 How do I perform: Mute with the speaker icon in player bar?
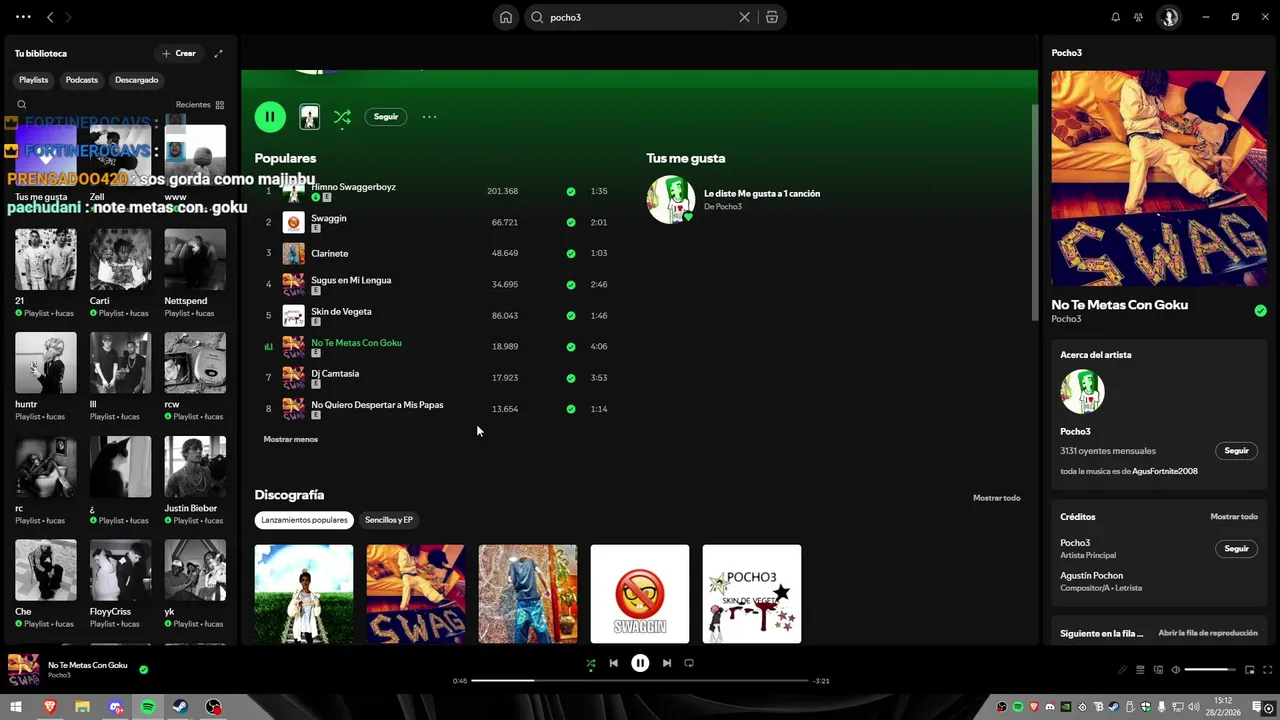point(1176,670)
